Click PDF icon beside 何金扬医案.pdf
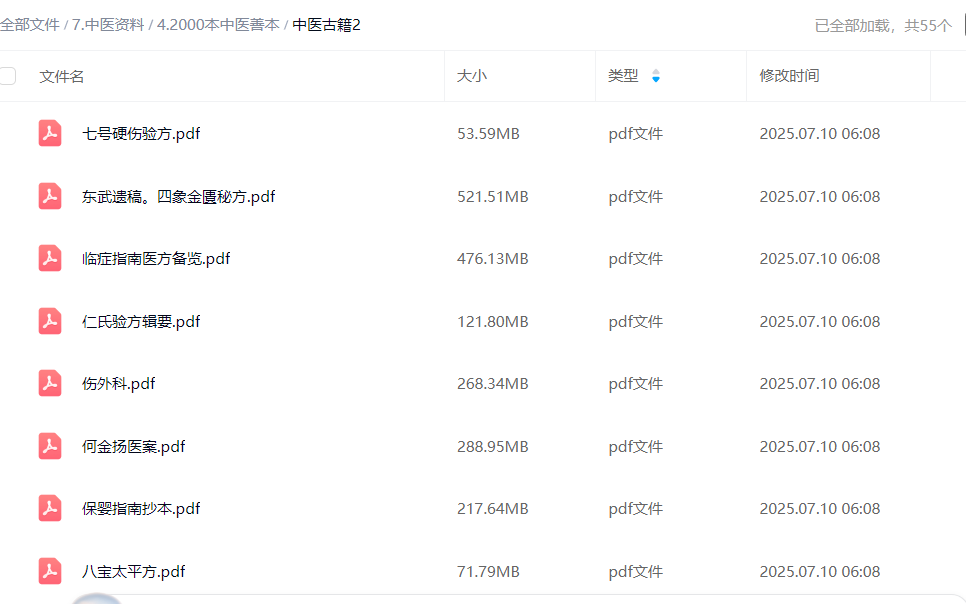The width and height of the screenshot is (966, 604). pos(50,446)
